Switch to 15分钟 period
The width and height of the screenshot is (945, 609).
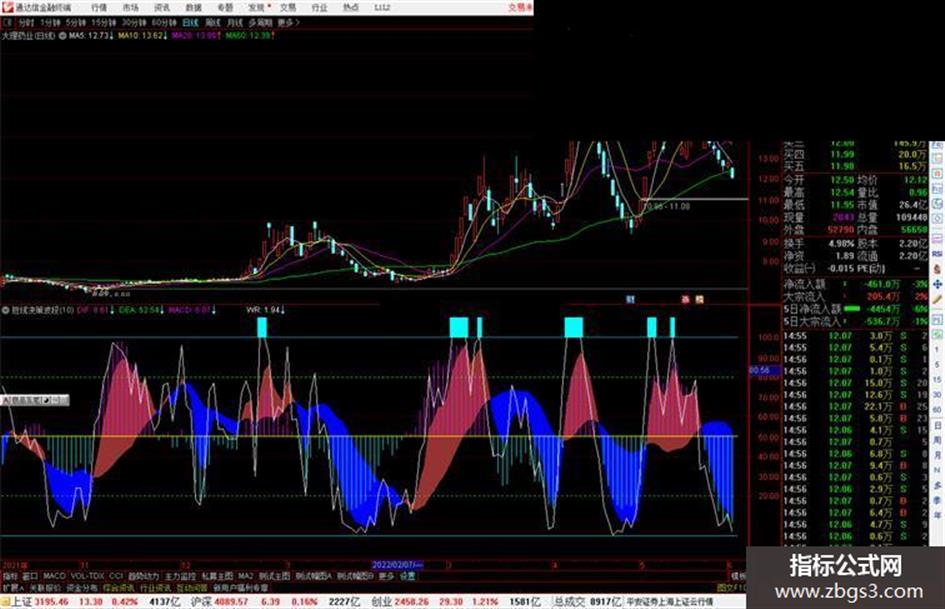point(104,22)
